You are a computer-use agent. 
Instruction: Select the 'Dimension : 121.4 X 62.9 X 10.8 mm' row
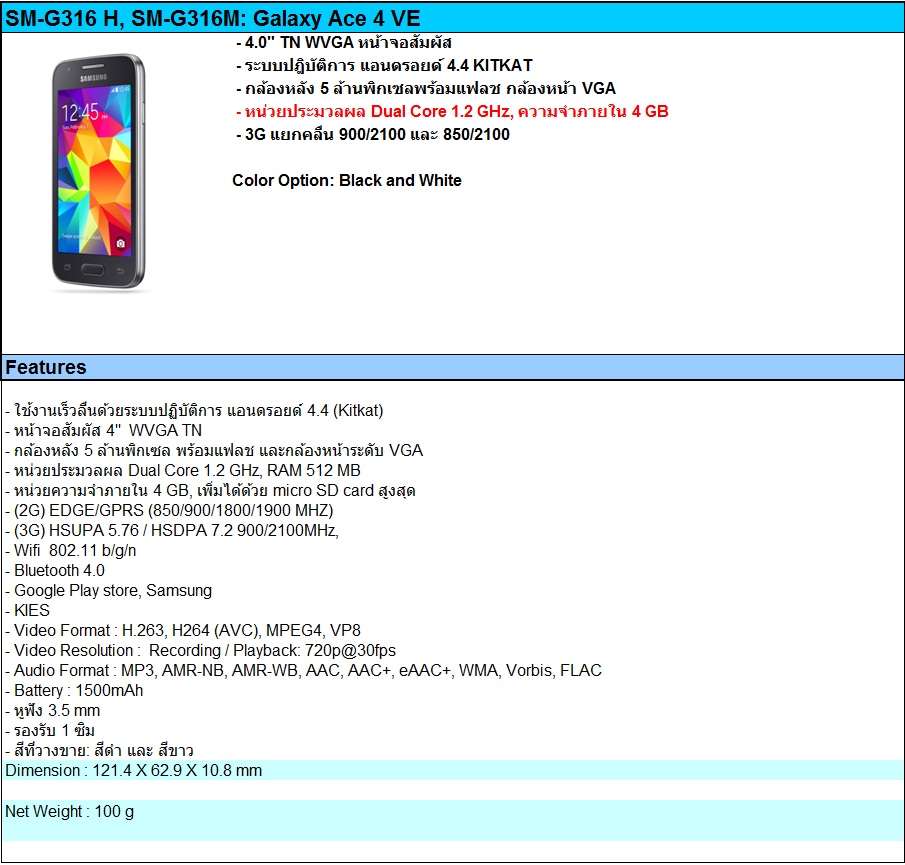point(452,770)
